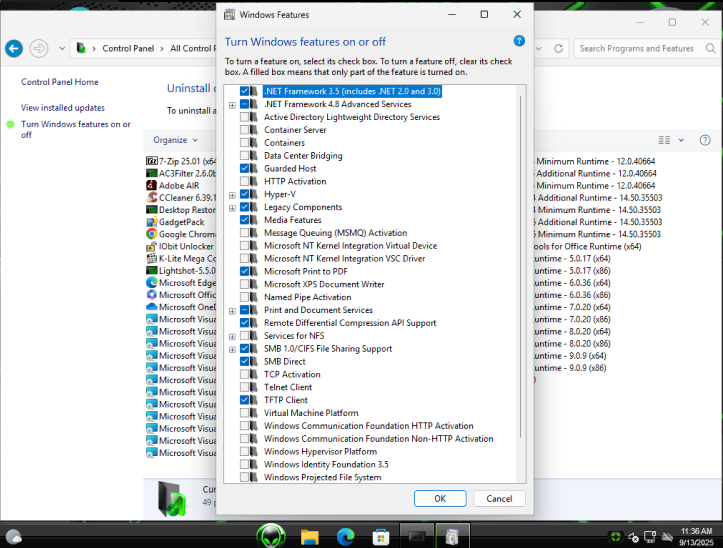Click Turn Windows features on or off link
Screen dimensions: 723x548
(x=76, y=130)
